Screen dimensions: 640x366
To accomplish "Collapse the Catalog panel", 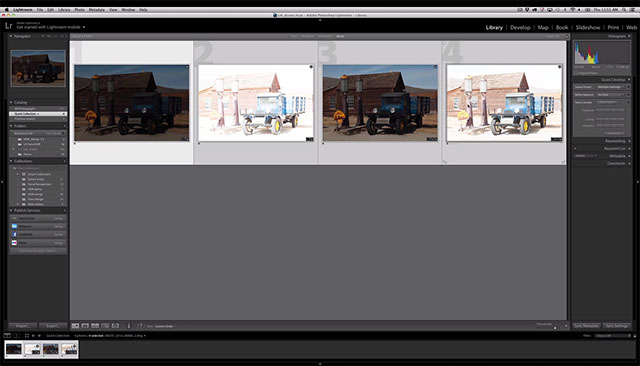I will (x=11, y=102).
